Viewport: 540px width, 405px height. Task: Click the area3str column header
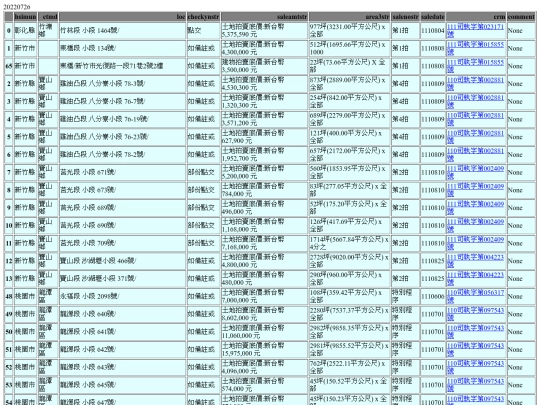350,17
